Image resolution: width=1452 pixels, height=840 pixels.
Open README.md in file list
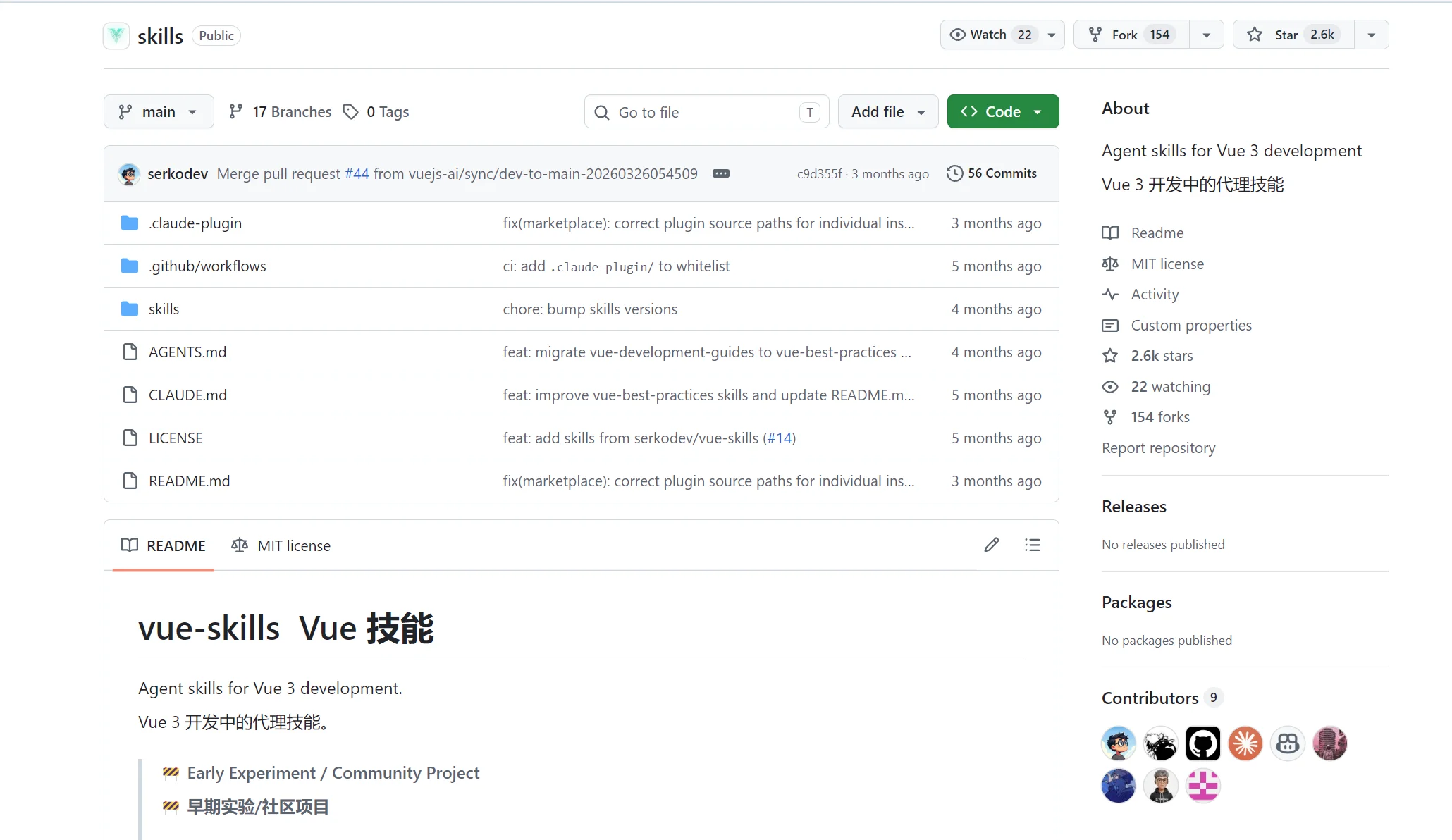point(189,481)
